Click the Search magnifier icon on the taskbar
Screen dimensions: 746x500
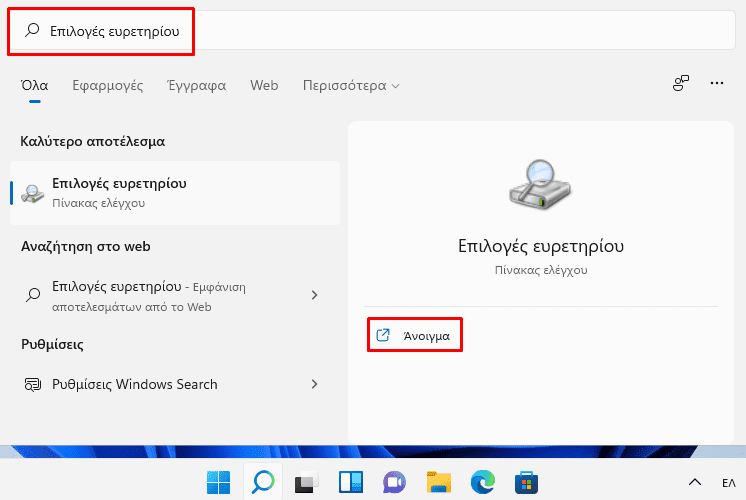click(x=262, y=482)
